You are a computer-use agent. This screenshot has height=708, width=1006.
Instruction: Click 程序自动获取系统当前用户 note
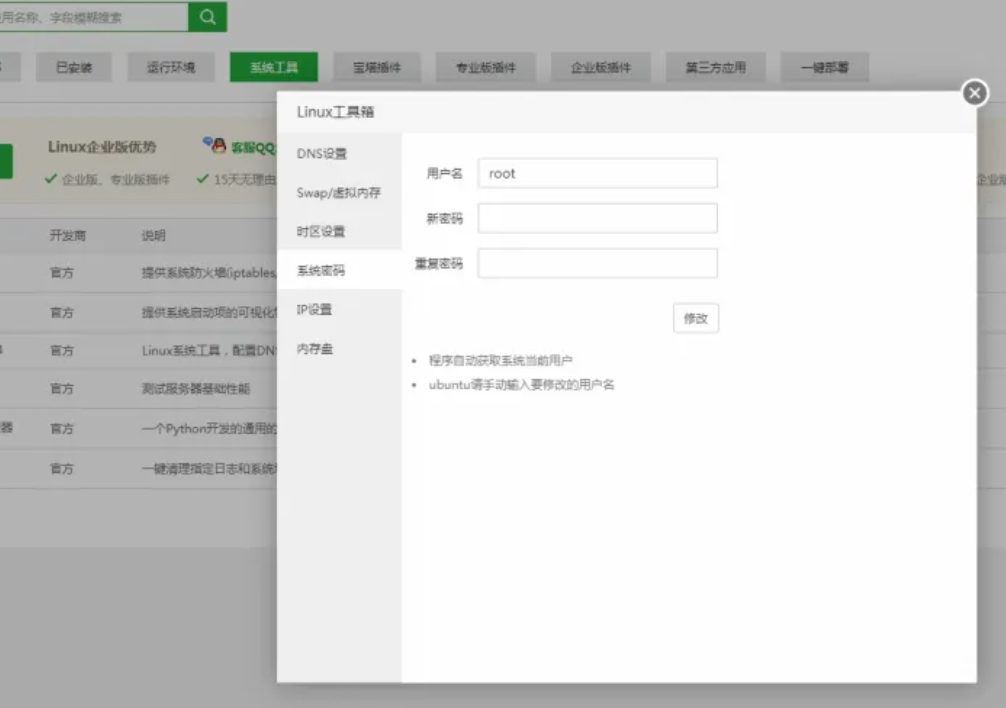coord(500,360)
